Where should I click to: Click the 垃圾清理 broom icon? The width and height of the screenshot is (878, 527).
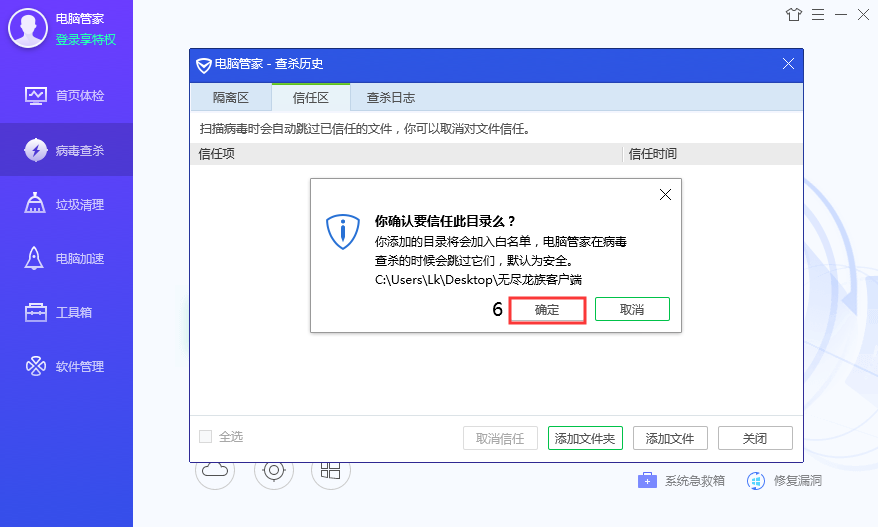pos(35,203)
